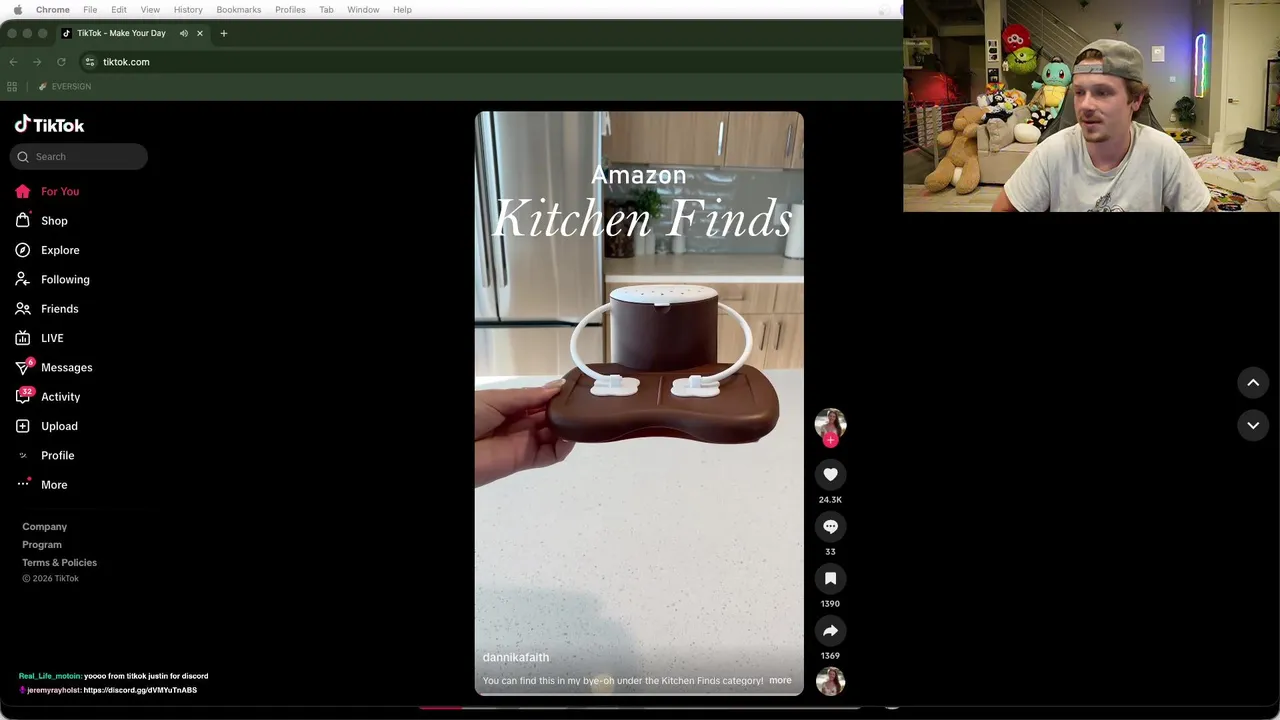Click the browser back arrow
Viewport: 1280px width, 720px height.
[x=13, y=62]
